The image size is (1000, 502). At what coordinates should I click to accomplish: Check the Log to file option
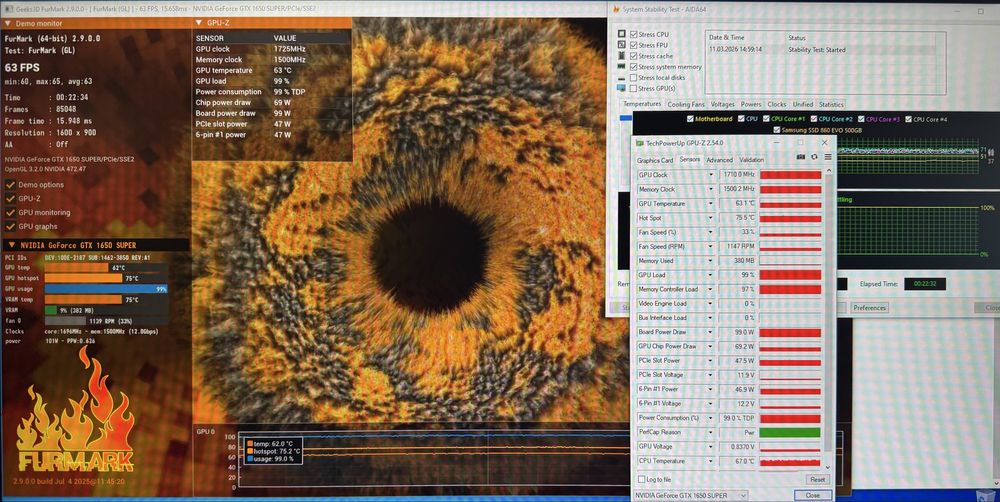[x=641, y=480]
